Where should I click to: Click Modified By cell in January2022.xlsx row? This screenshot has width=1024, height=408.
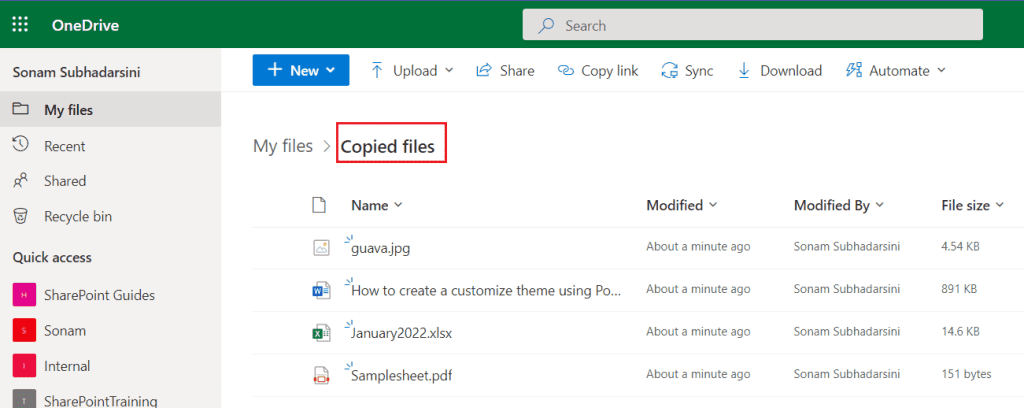click(x=847, y=332)
